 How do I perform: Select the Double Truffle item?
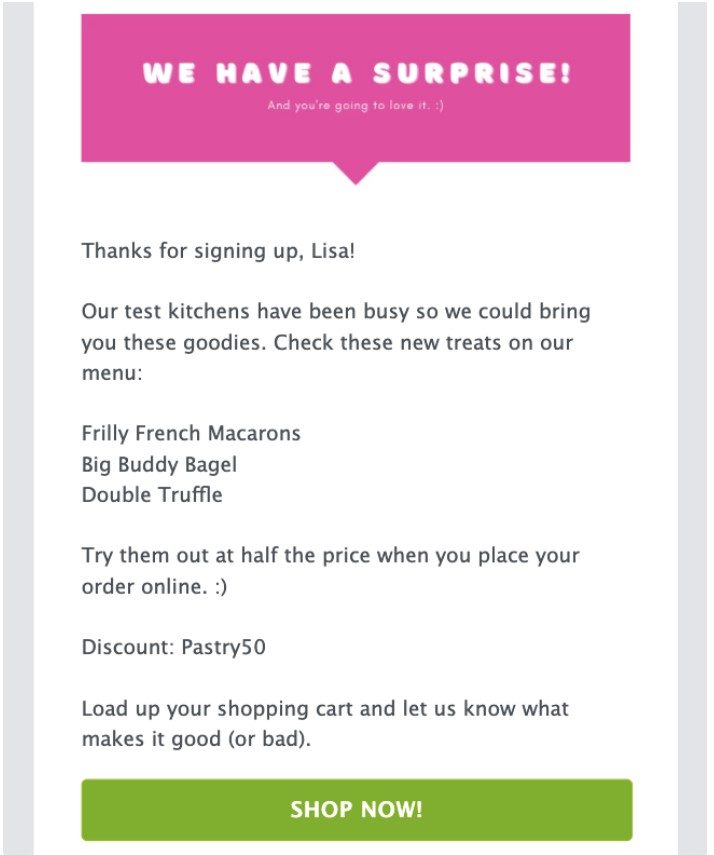point(152,494)
